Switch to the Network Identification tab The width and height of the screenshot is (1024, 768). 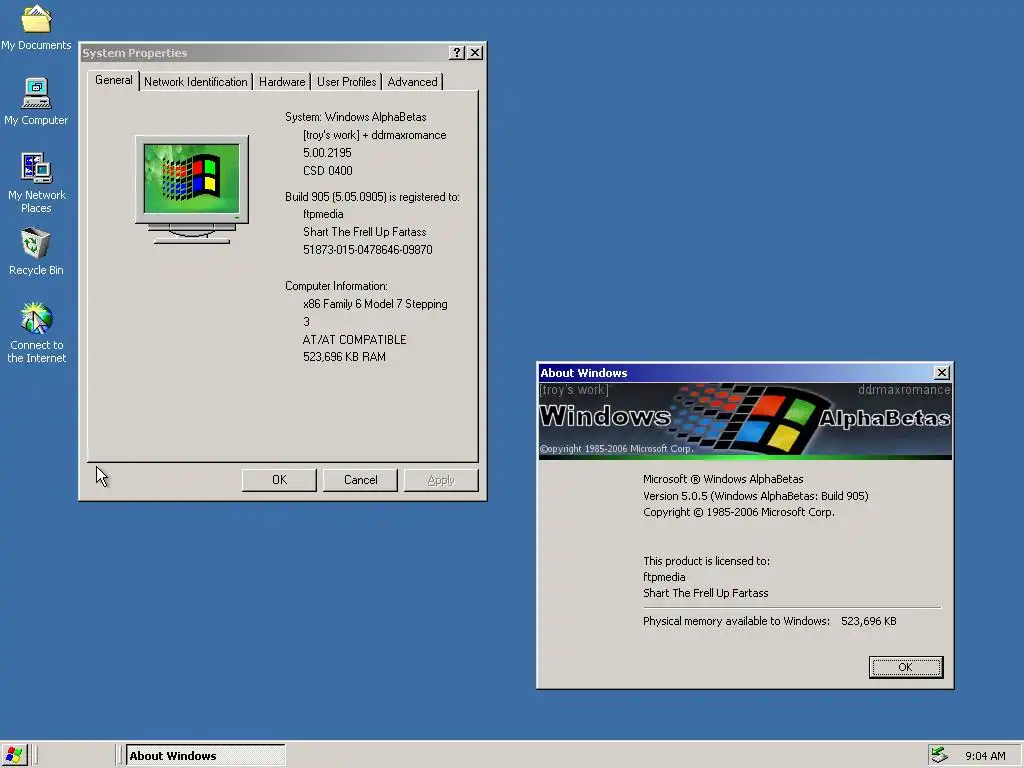195,82
